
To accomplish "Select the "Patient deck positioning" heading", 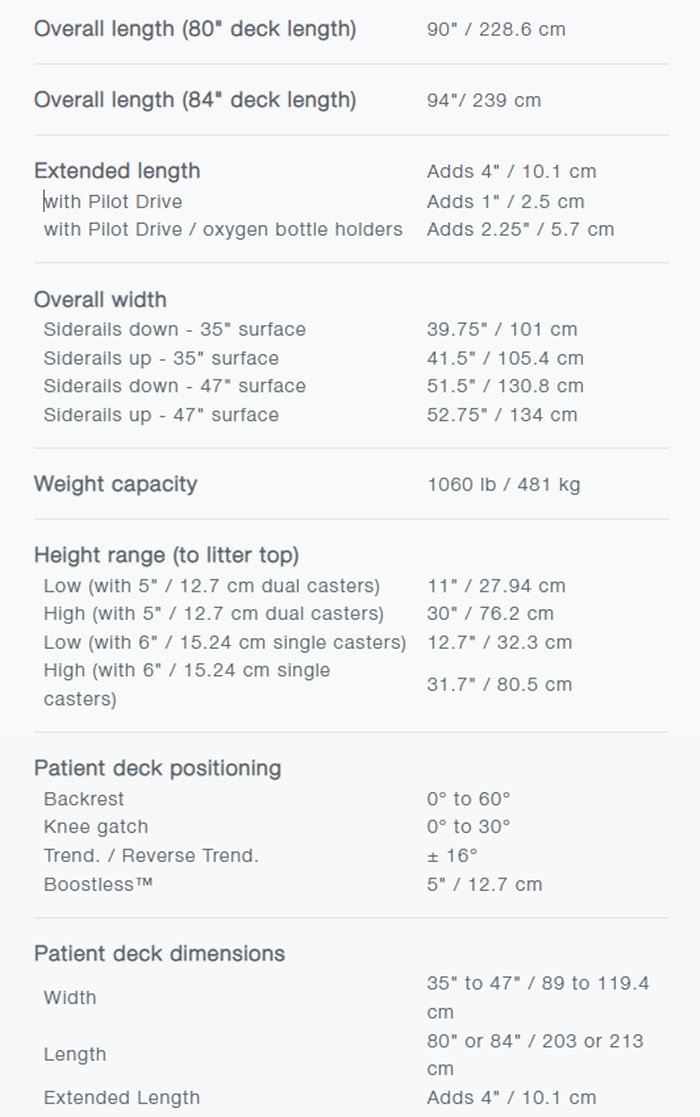I will 157,768.
